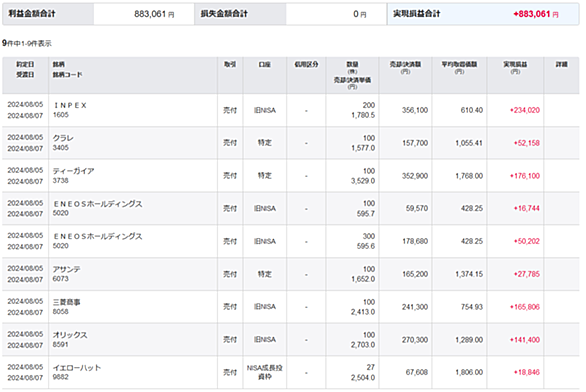586x392 pixels.
Task: Click the 実現損益 column header
Action: [515, 65]
